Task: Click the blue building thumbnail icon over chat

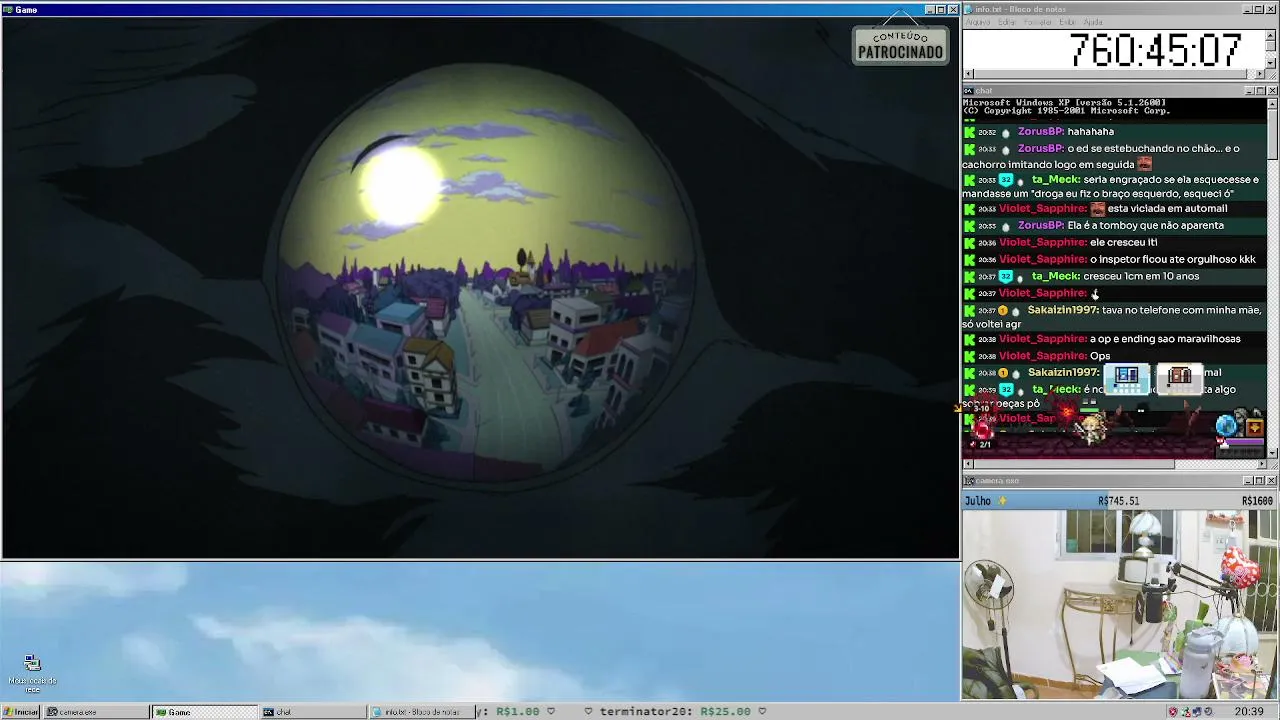Action: (1127, 377)
